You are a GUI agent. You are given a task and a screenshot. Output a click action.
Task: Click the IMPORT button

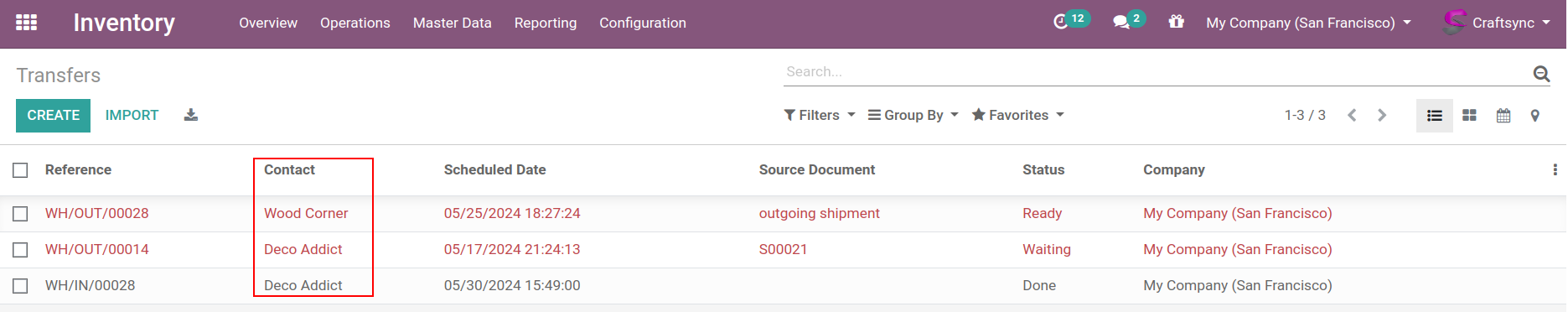tap(132, 116)
